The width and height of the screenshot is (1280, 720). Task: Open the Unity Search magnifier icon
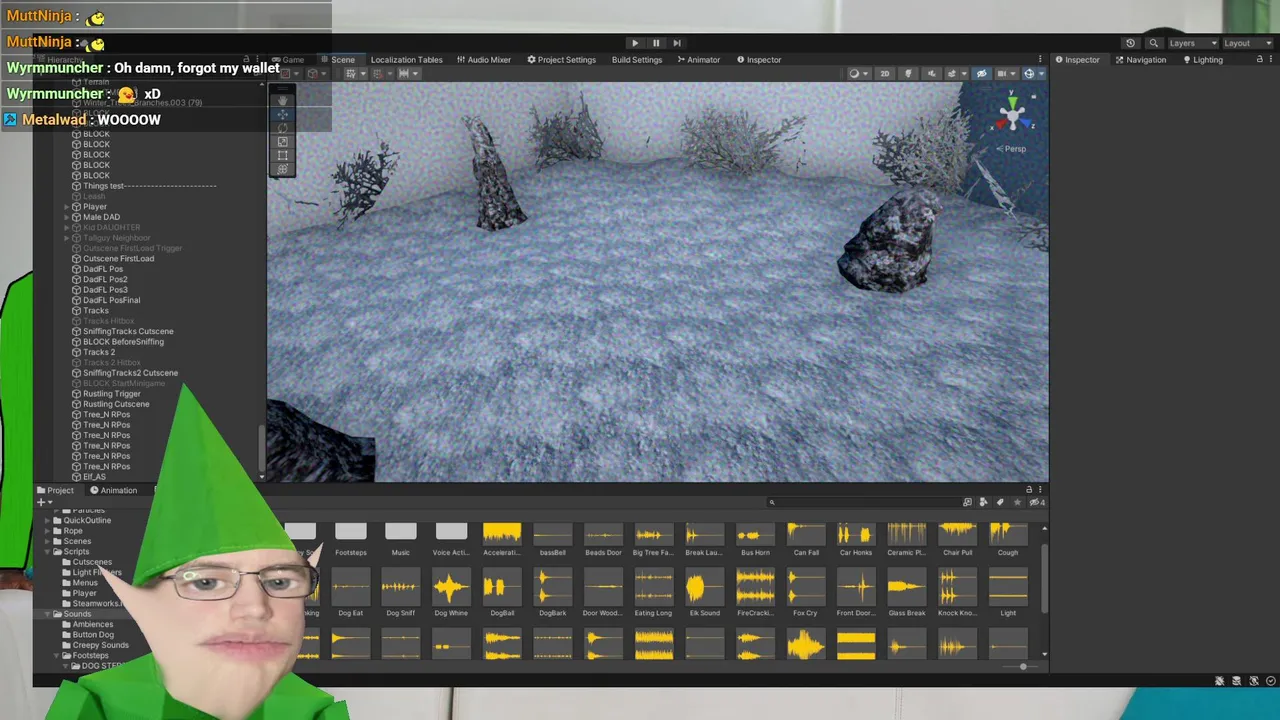(1153, 43)
